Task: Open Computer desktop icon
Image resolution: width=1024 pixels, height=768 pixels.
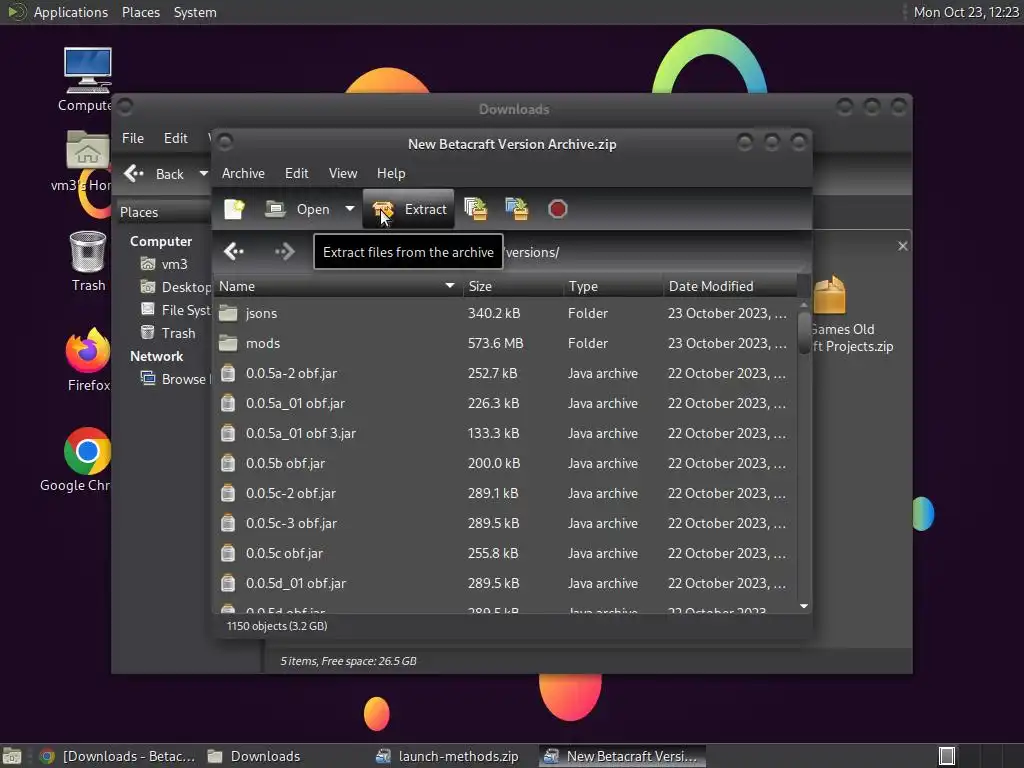Action: (88, 71)
